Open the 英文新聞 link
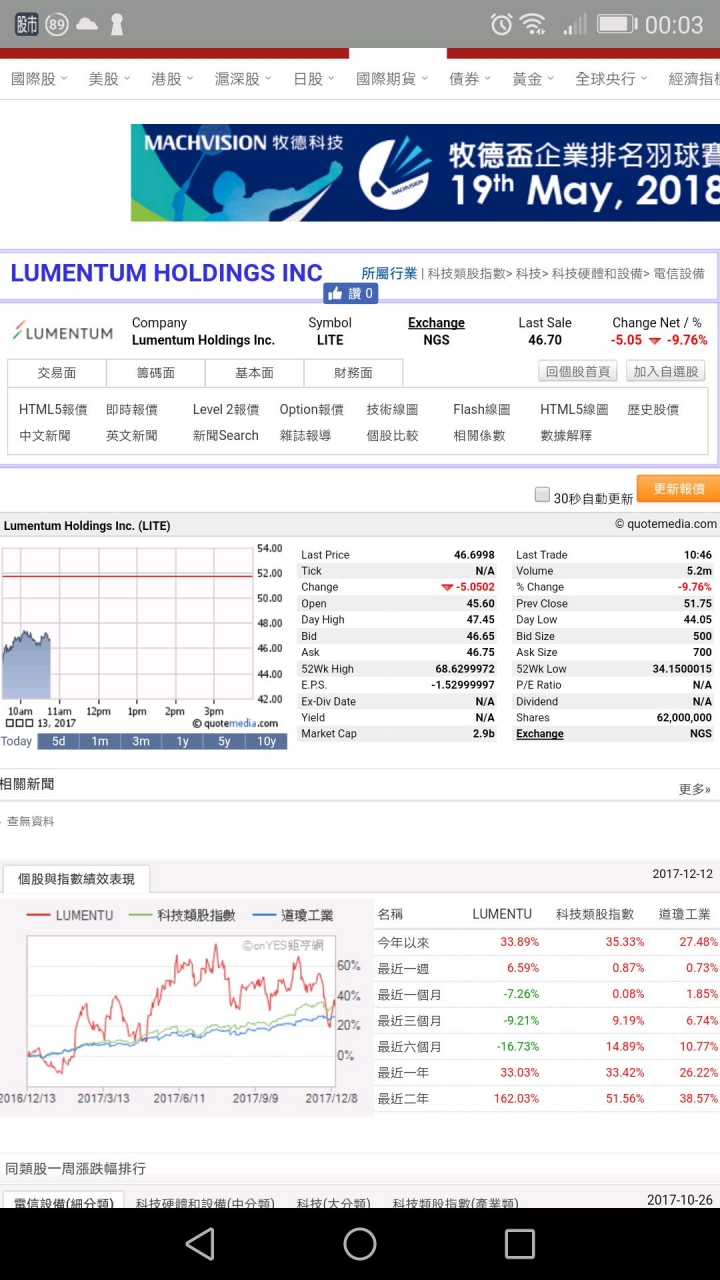Image resolution: width=720 pixels, height=1280 pixels. point(132,435)
